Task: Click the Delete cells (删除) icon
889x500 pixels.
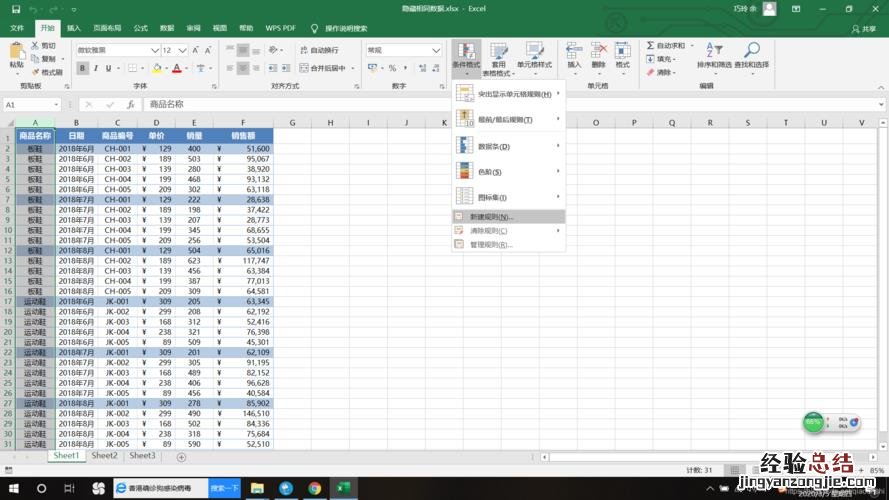Action: [x=598, y=54]
